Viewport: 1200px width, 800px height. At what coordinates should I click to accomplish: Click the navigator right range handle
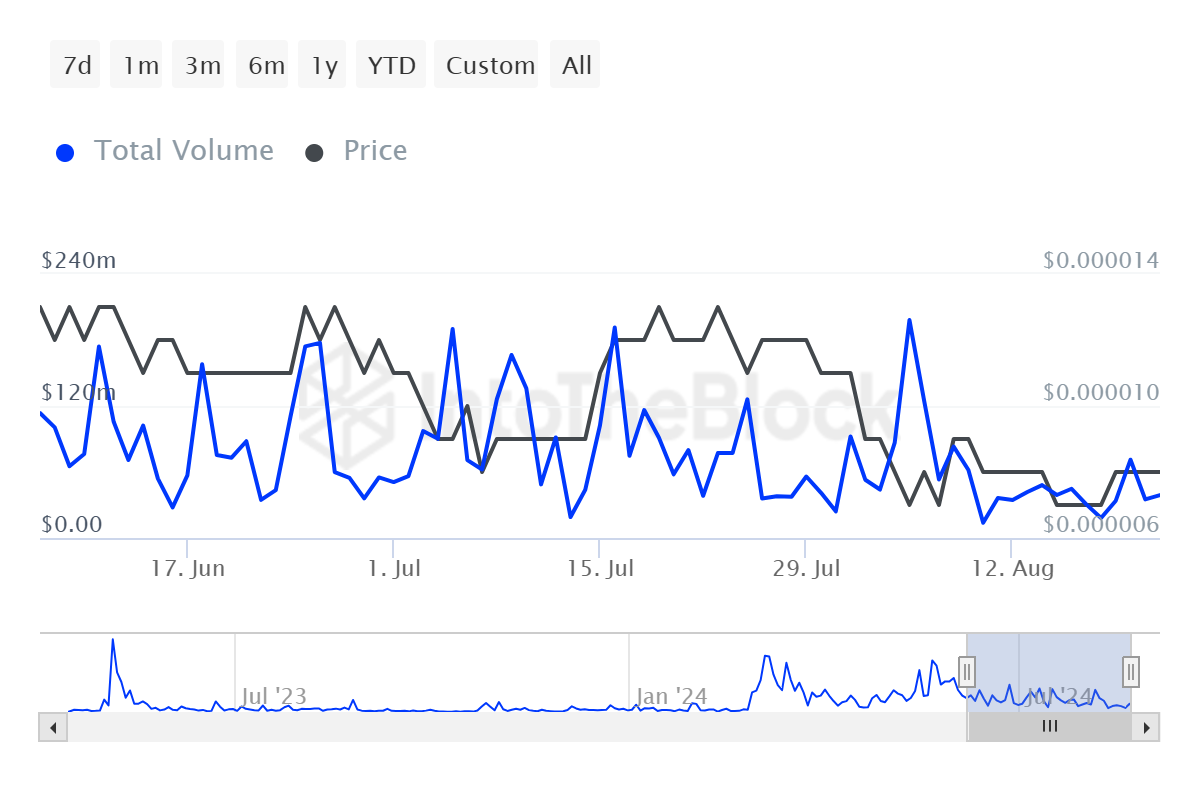coord(1131,670)
